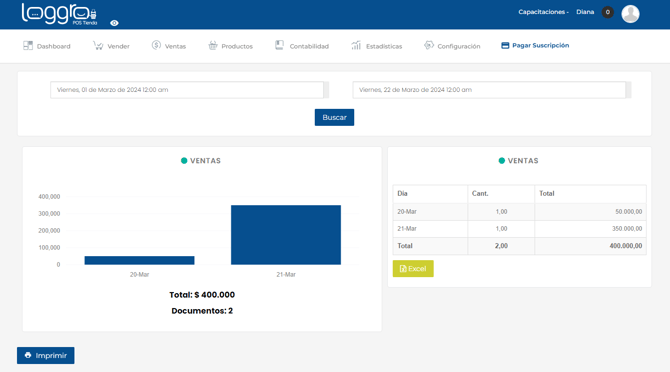Screen dimensions: 670x372
Task: Expand the start date picker handle
Action: coord(326,90)
